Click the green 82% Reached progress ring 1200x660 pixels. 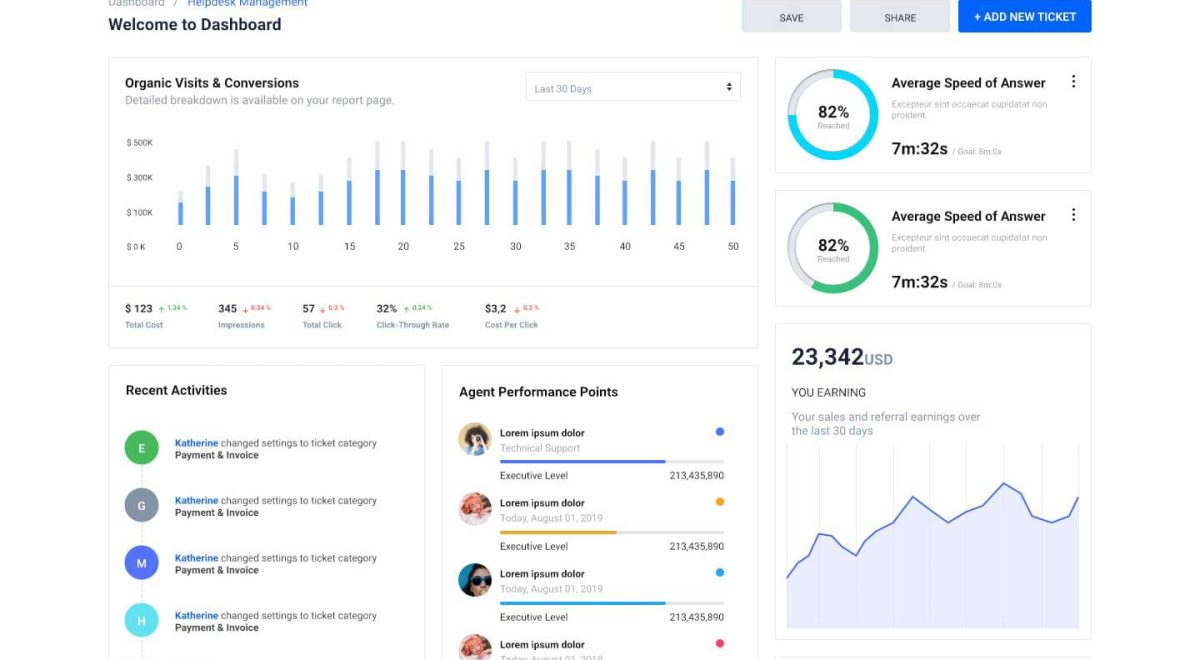tap(833, 248)
